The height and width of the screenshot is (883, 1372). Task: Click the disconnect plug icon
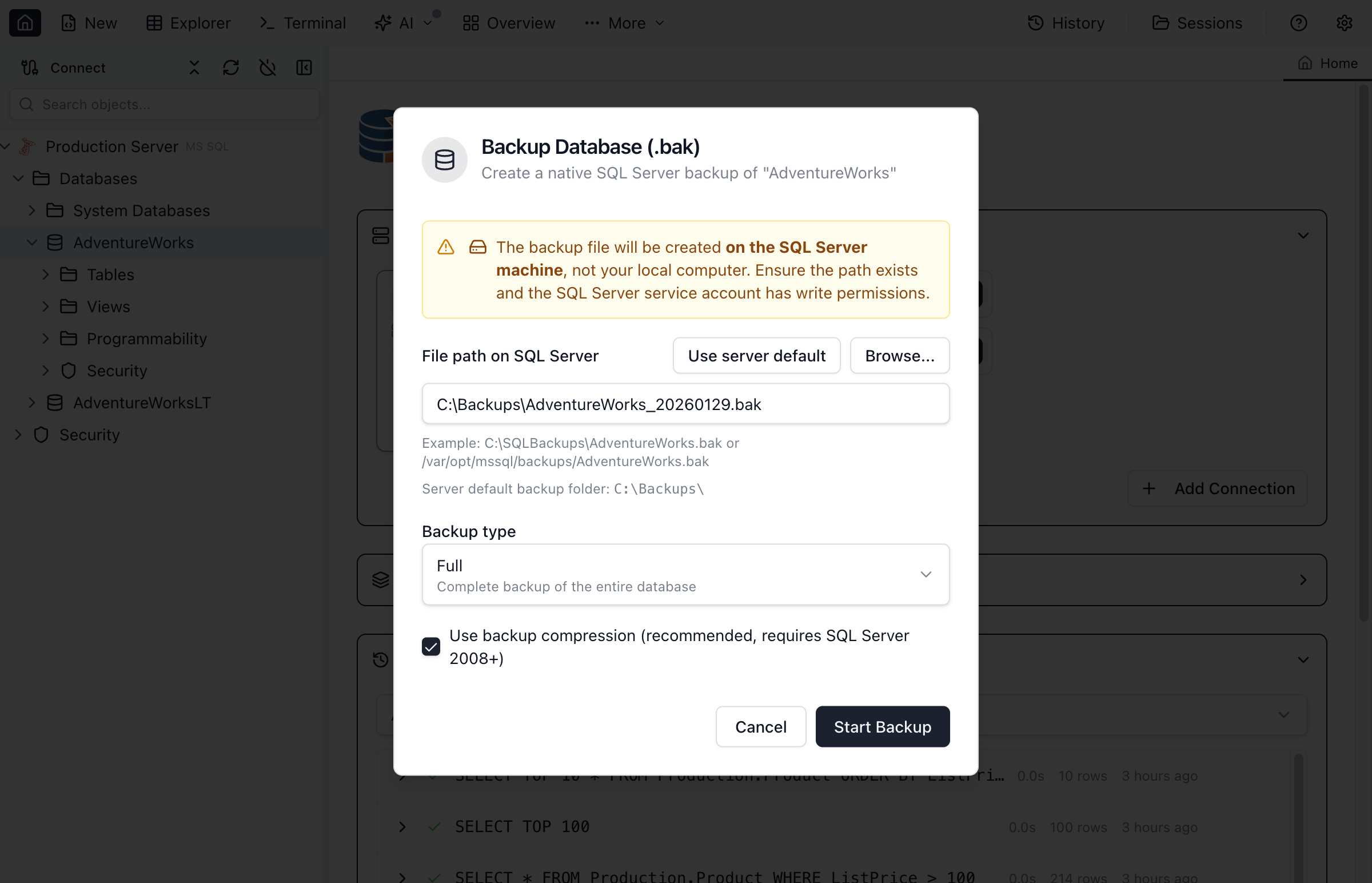click(267, 67)
